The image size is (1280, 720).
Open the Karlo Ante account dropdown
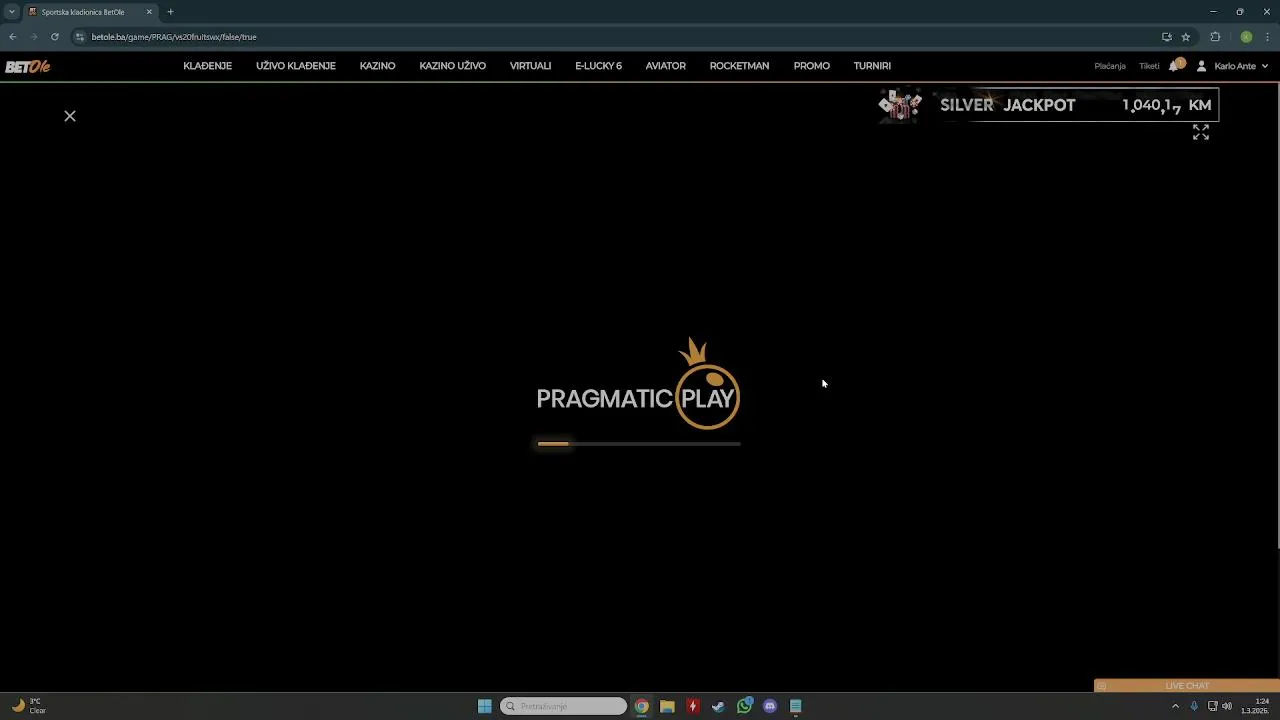coord(1240,66)
